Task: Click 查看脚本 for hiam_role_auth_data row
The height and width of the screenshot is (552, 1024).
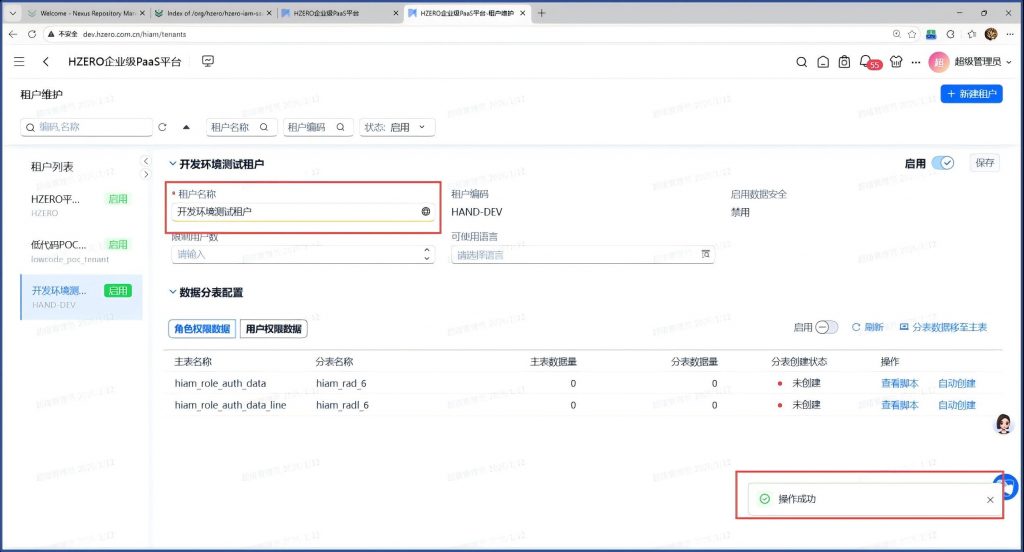Action: point(899,383)
